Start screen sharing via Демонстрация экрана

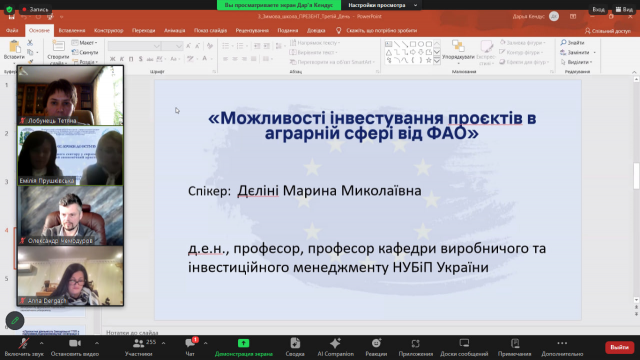click(x=244, y=347)
